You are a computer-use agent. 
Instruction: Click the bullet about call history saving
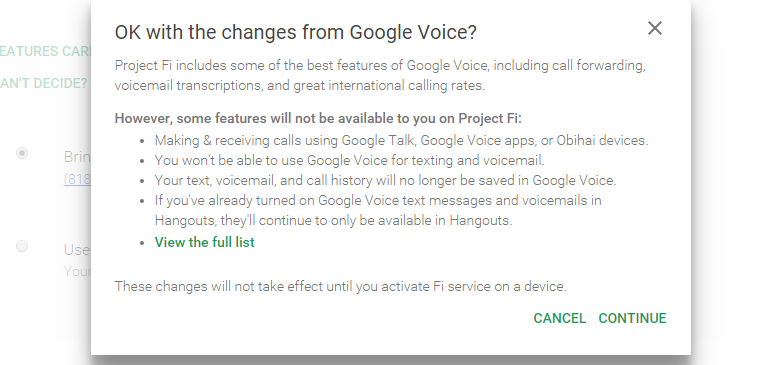[x=385, y=181]
